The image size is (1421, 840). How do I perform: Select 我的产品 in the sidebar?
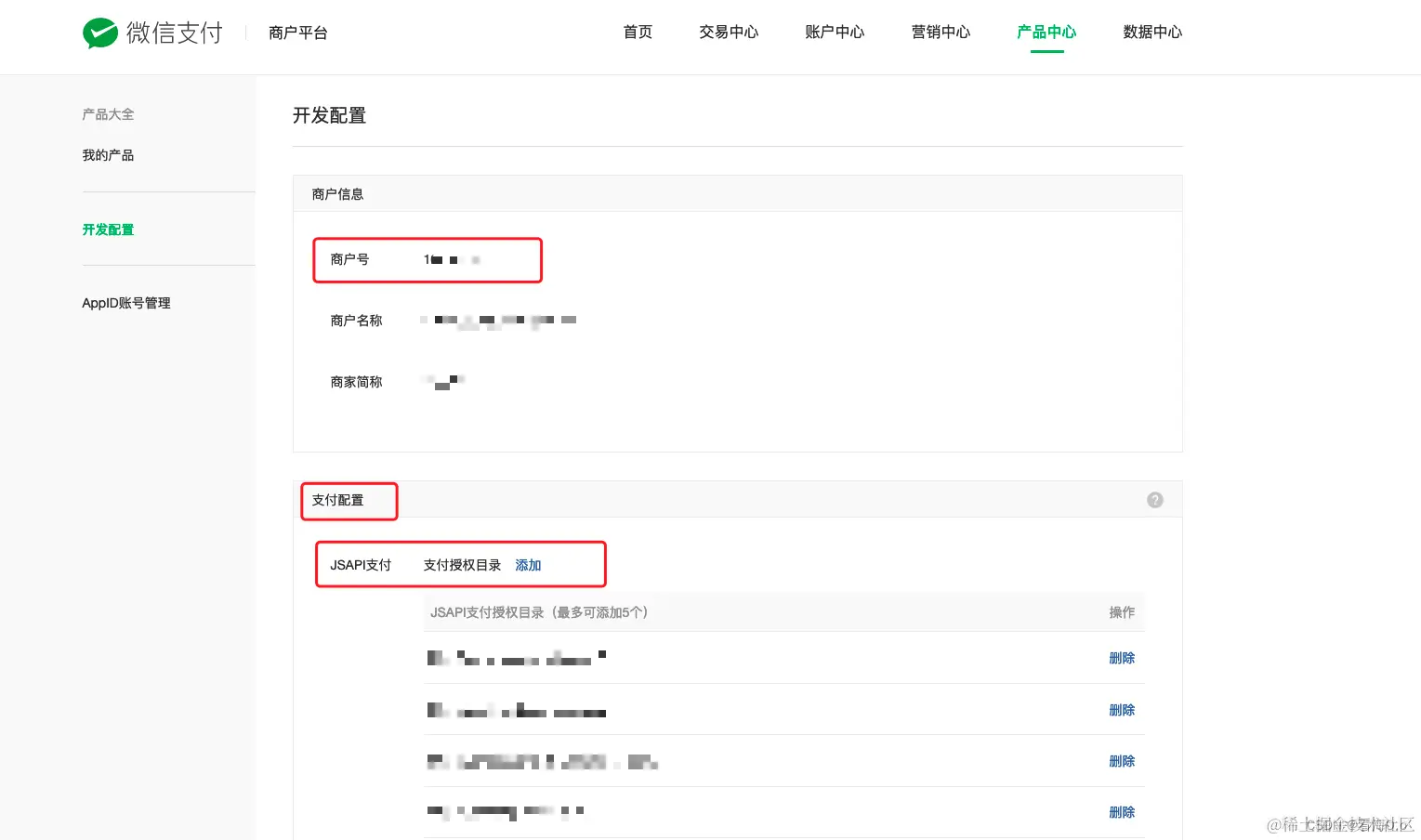coord(108,154)
